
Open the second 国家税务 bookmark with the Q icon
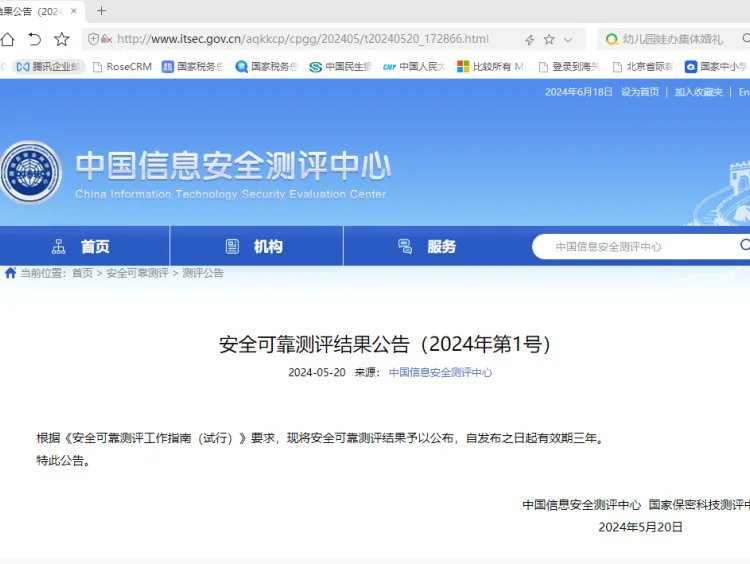tap(266, 66)
